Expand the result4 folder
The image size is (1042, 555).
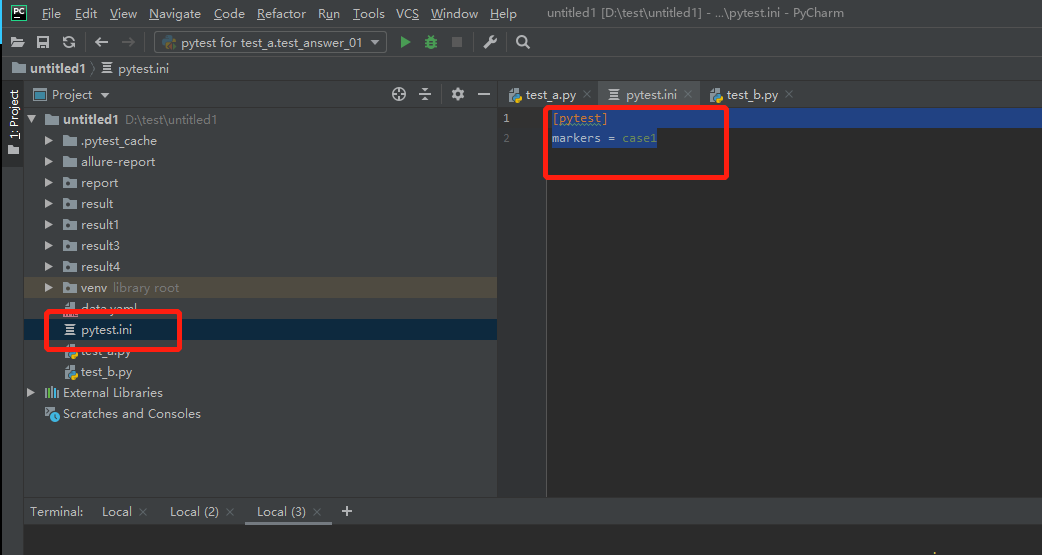(x=49, y=267)
